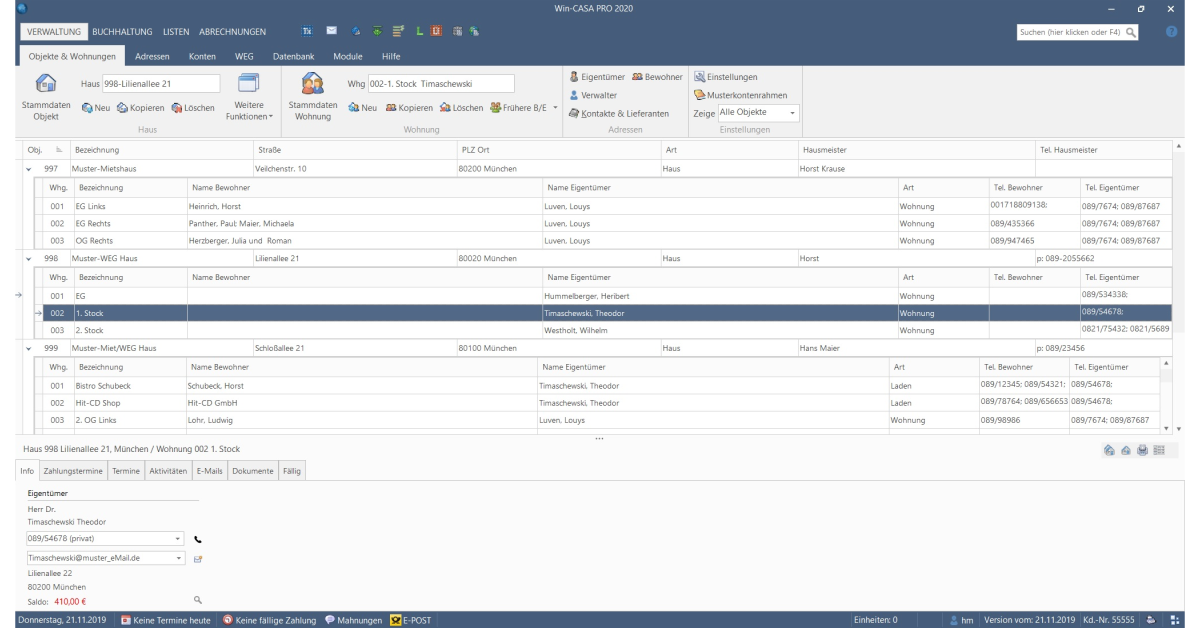Select row Bistro Schubeck
The image size is (1200, 628).
coord(599,386)
